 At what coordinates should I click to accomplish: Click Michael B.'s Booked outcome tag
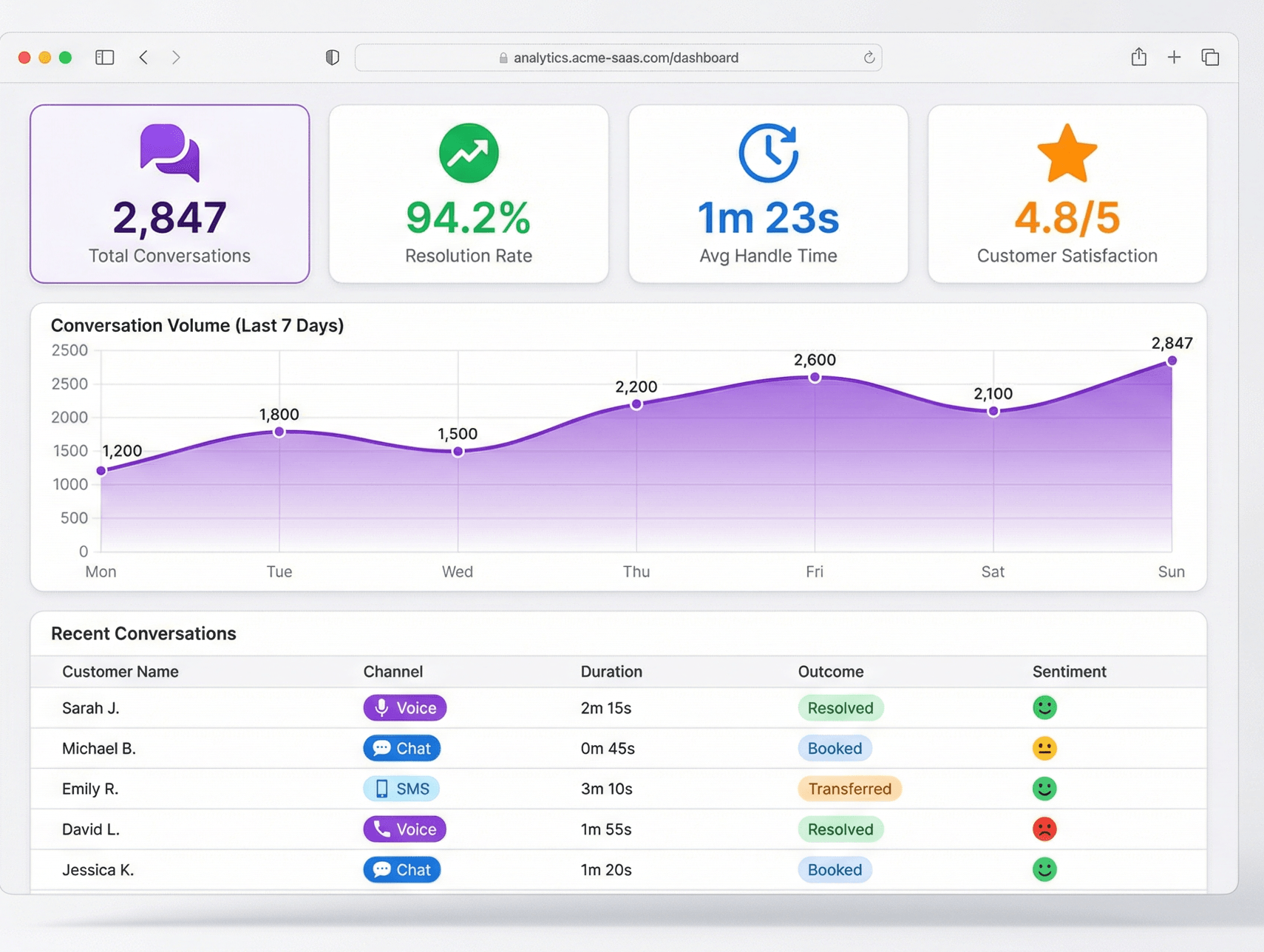click(x=835, y=749)
